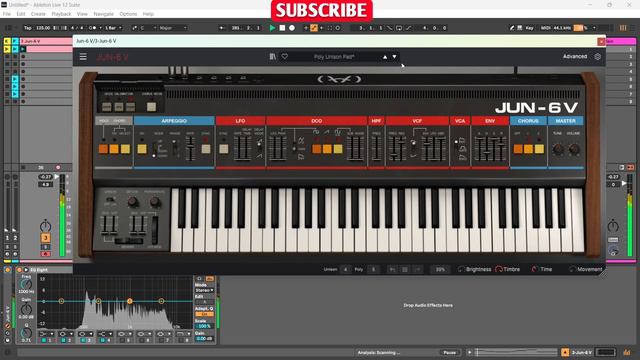Screen dimensions: 640x360
Task: Arm the Jun-6 V track record button
Action: click(x=45, y=254)
